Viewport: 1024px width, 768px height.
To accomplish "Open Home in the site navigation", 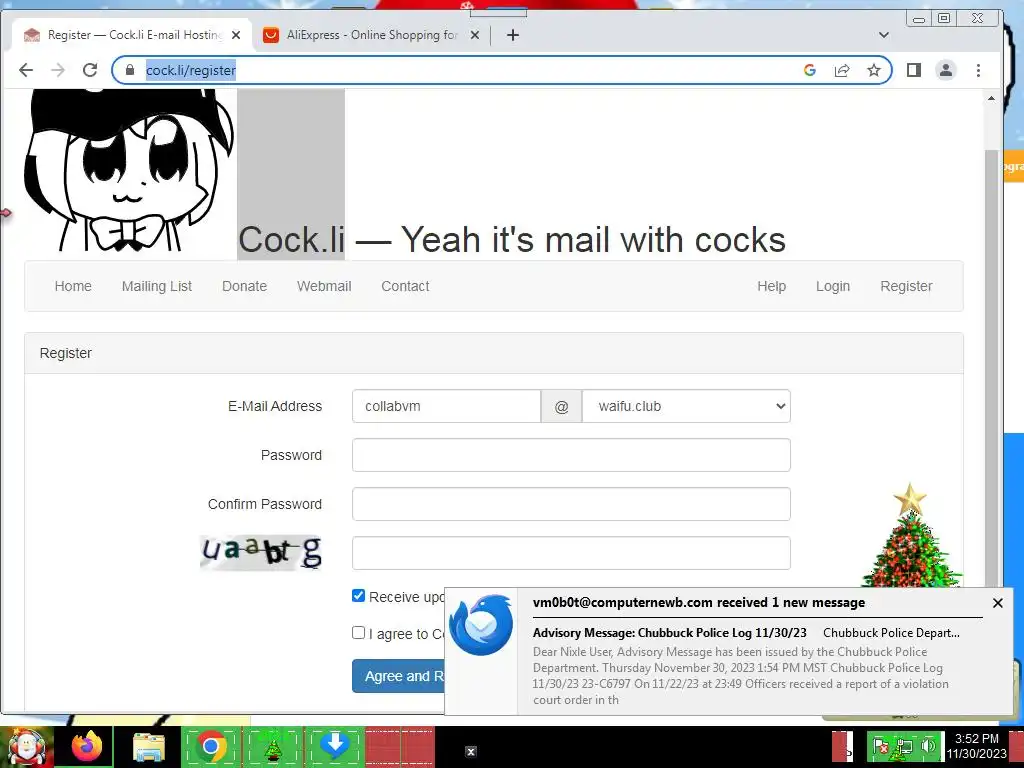I will tap(73, 286).
